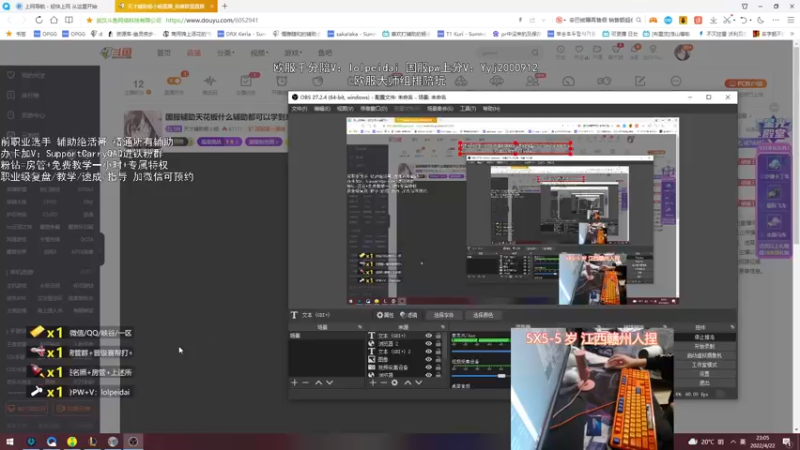This screenshot has height=450, width=800.
Task: Add a new source with the plus icon
Action: (372, 382)
